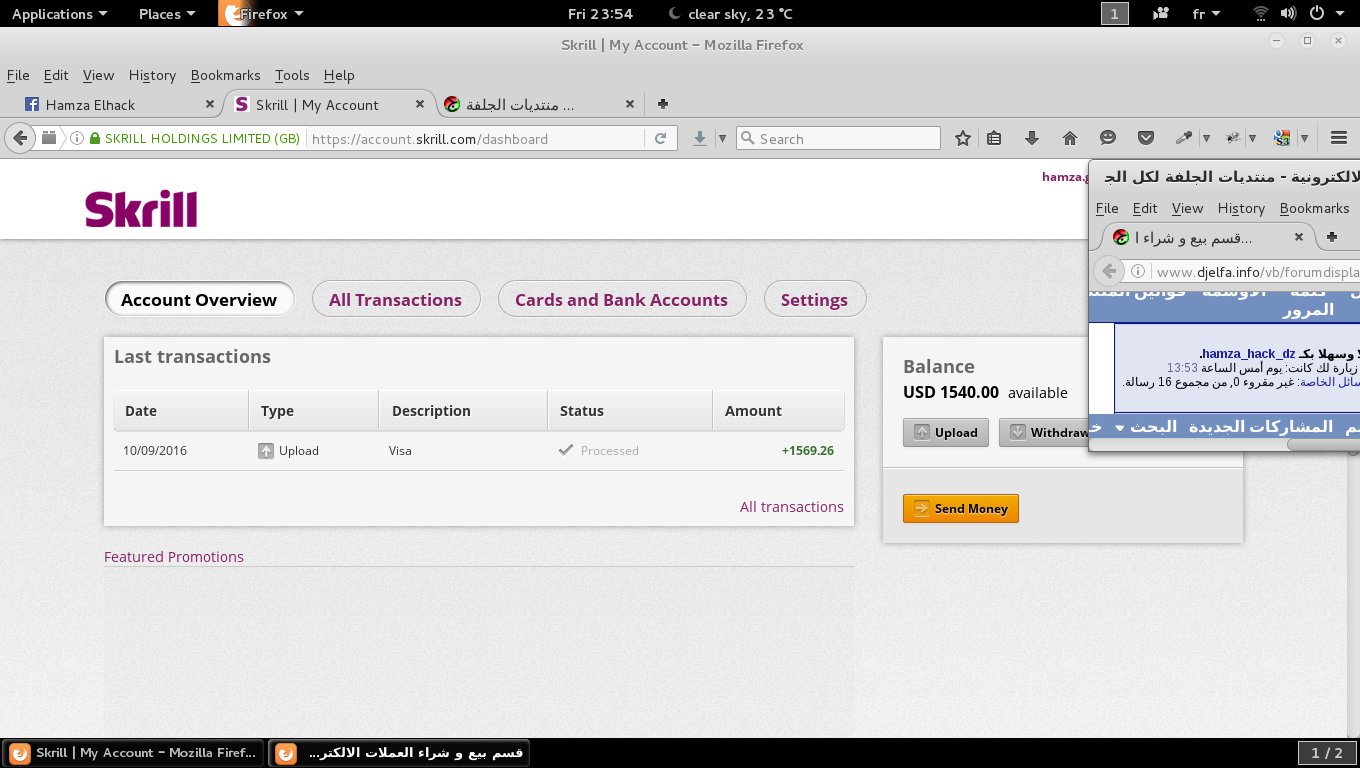
Task: Click the djelfa.info address bar
Action: [1257, 271]
